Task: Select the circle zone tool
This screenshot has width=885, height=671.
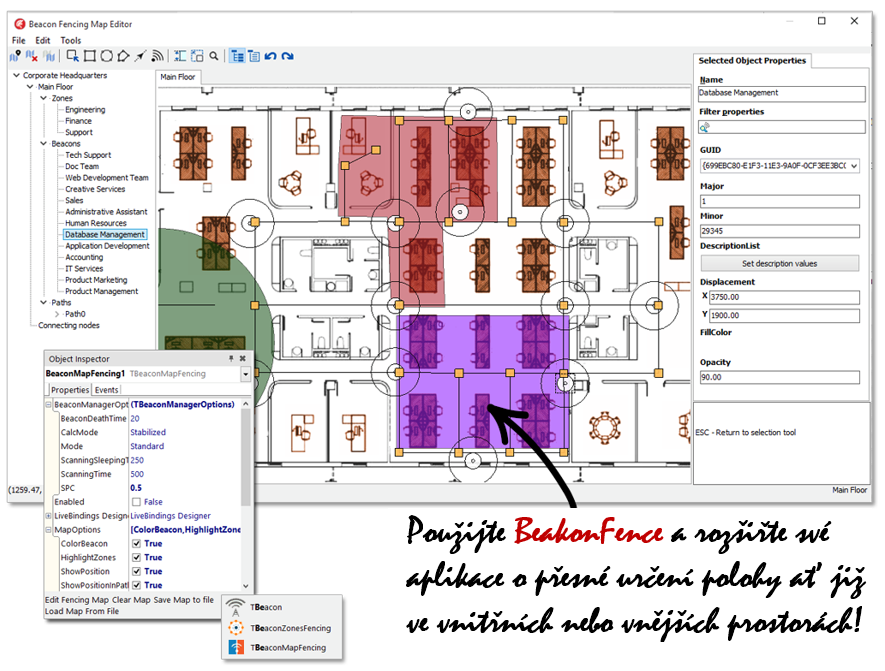Action: [106, 56]
